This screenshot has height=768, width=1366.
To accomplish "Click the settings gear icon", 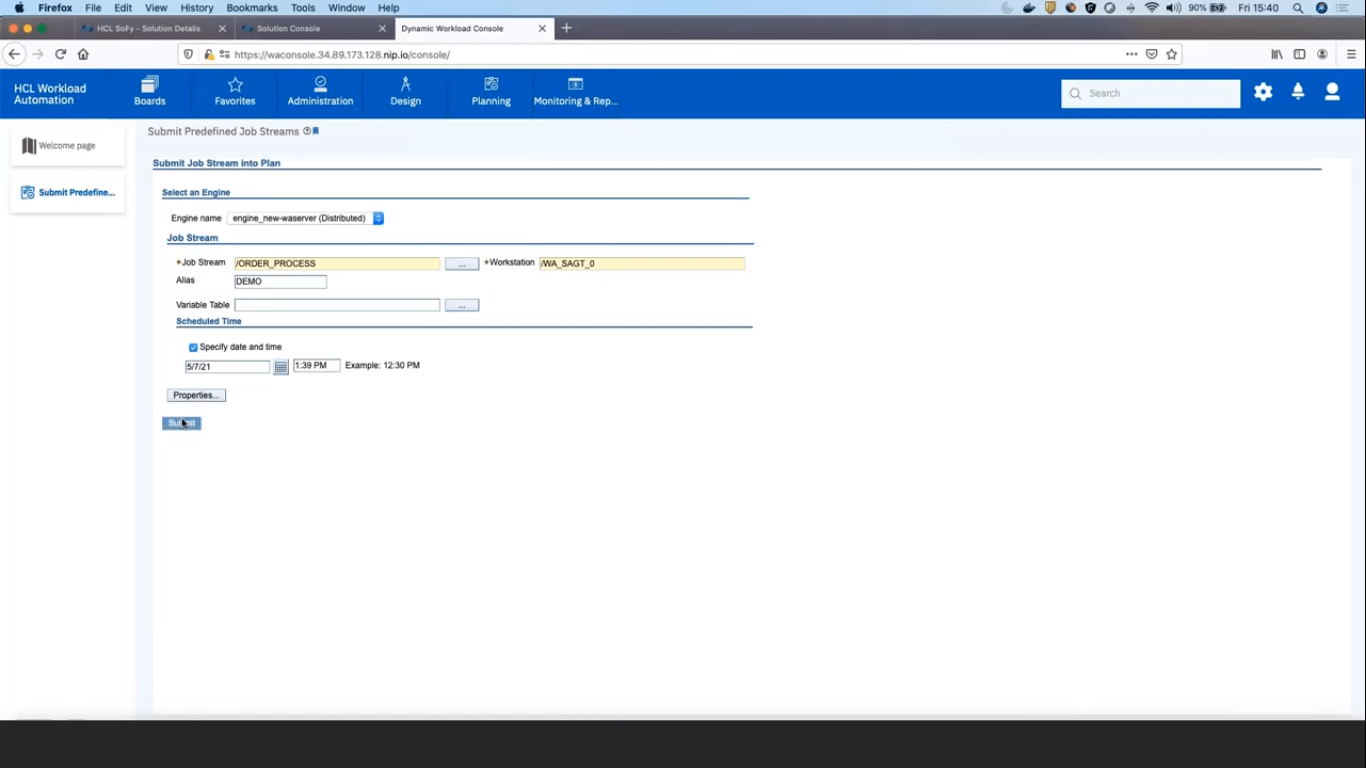I will (x=1263, y=92).
